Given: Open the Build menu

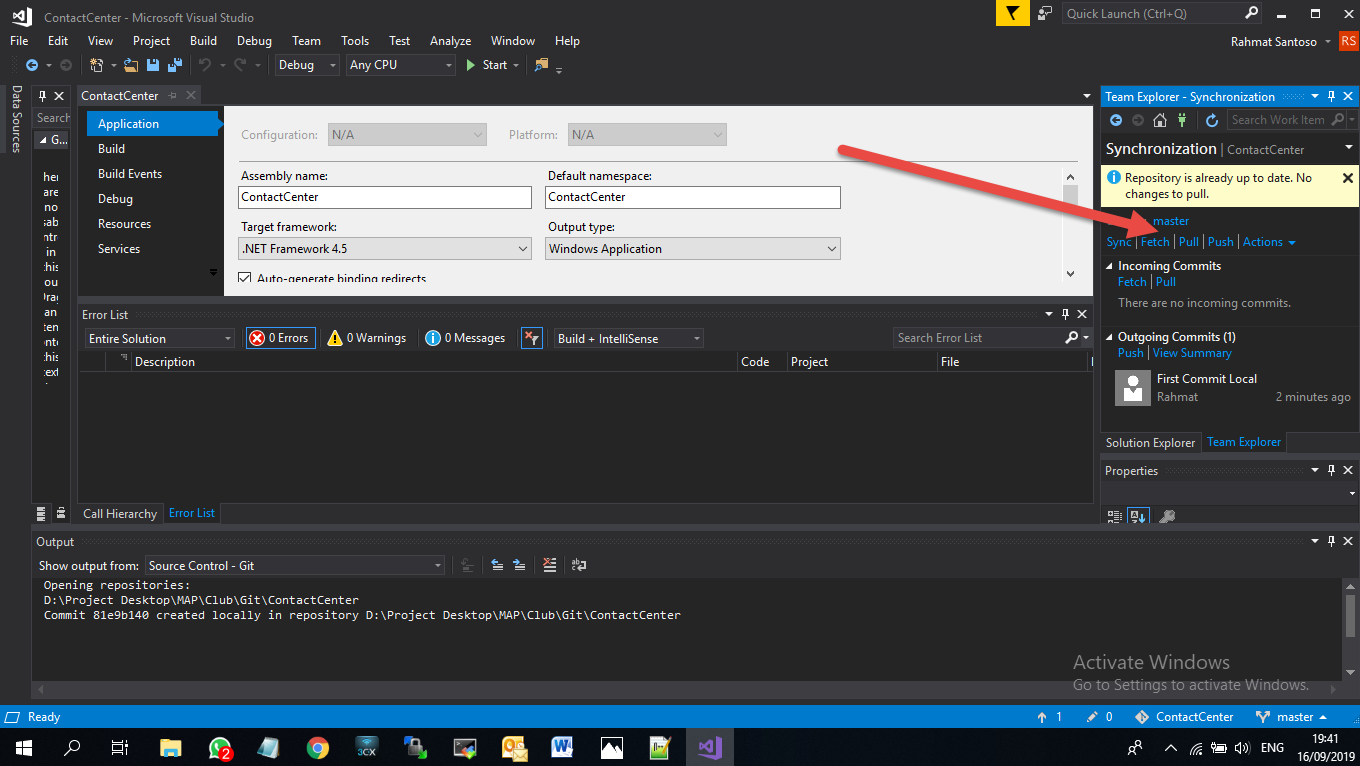Looking at the screenshot, I should coord(203,41).
